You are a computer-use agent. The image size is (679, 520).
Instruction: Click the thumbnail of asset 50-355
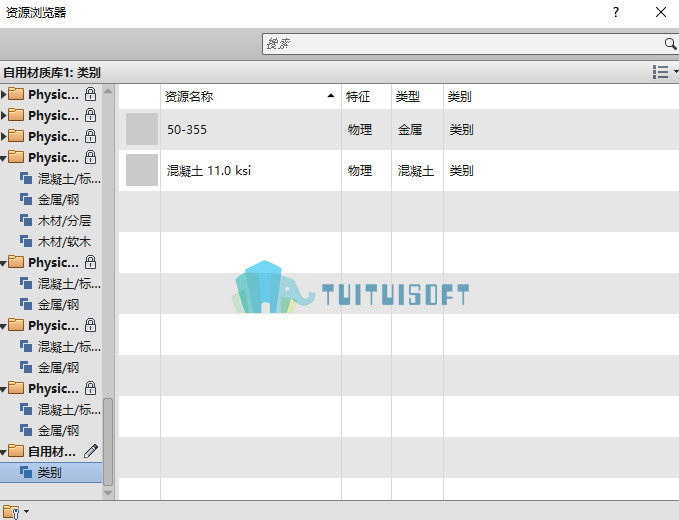(x=142, y=129)
